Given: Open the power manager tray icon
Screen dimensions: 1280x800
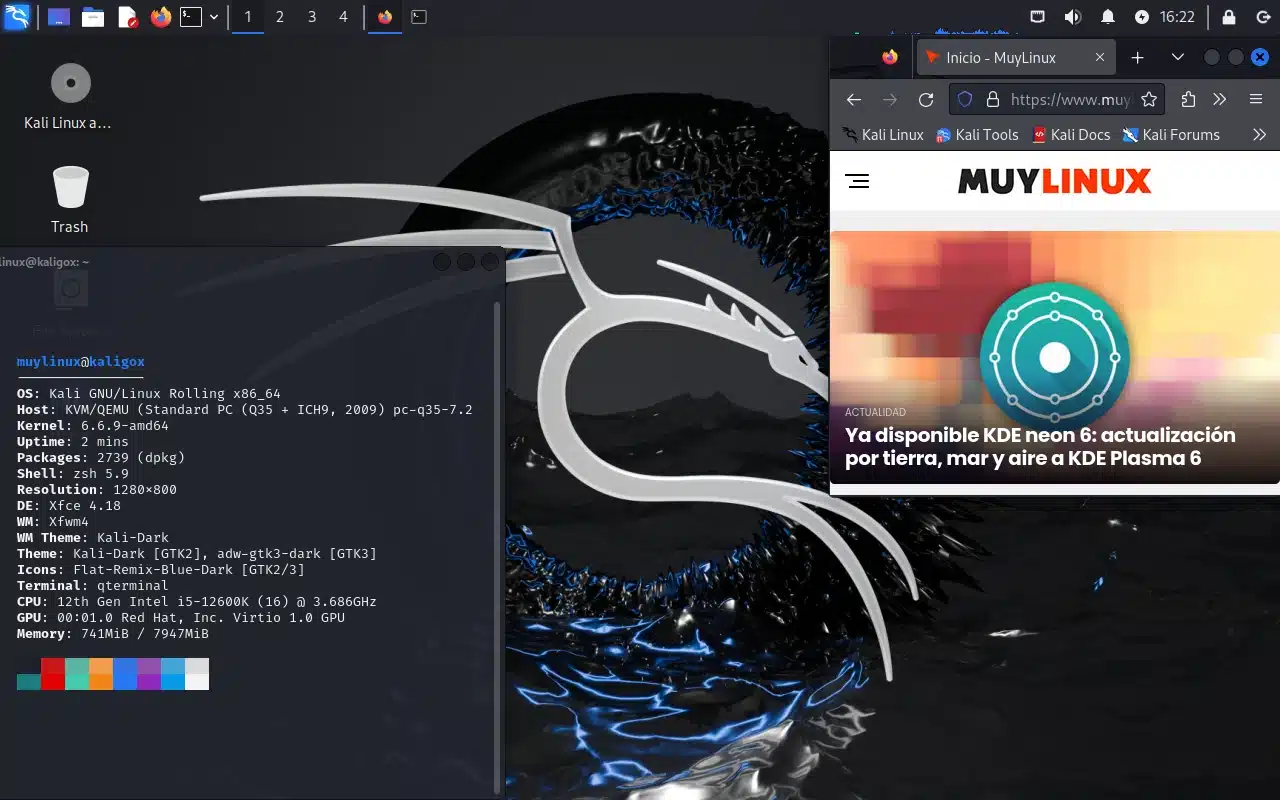Looking at the screenshot, I should [x=1142, y=17].
